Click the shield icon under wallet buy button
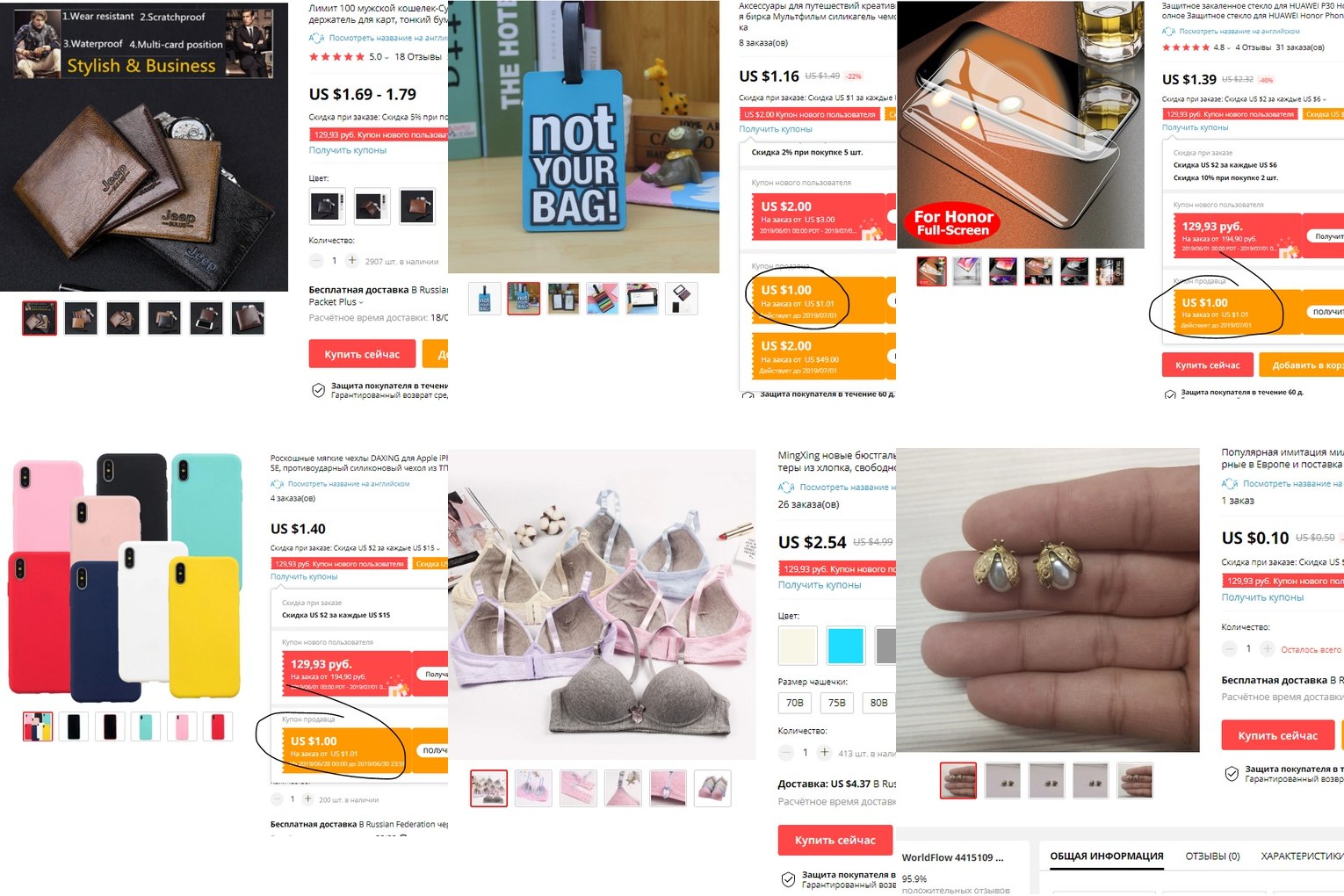This screenshot has height=896, width=1344. [319, 390]
